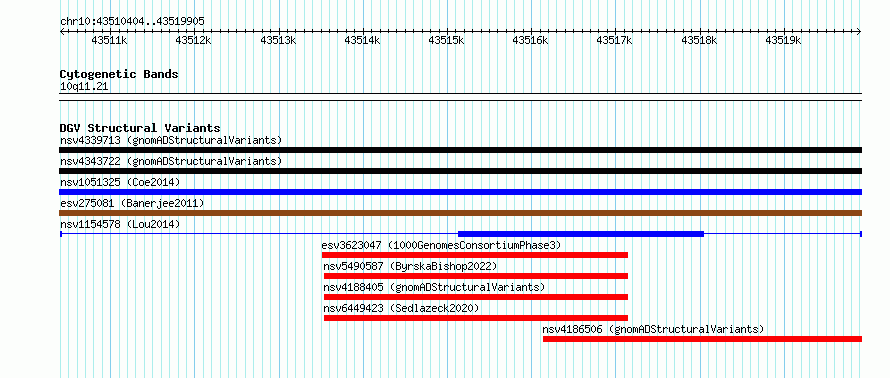Click the 43514k ruler tick label
The height and width of the screenshot is (378, 890).
362,41
